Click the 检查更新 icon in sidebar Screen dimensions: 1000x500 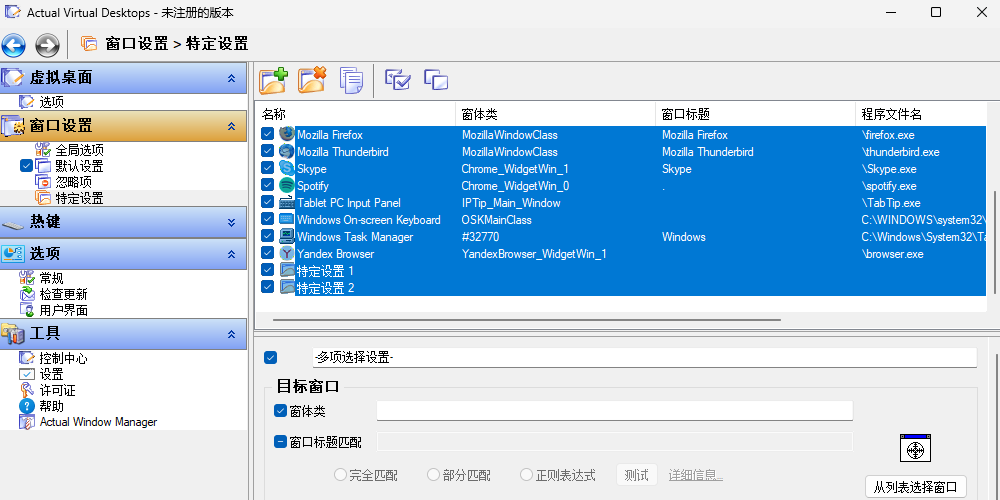27,294
